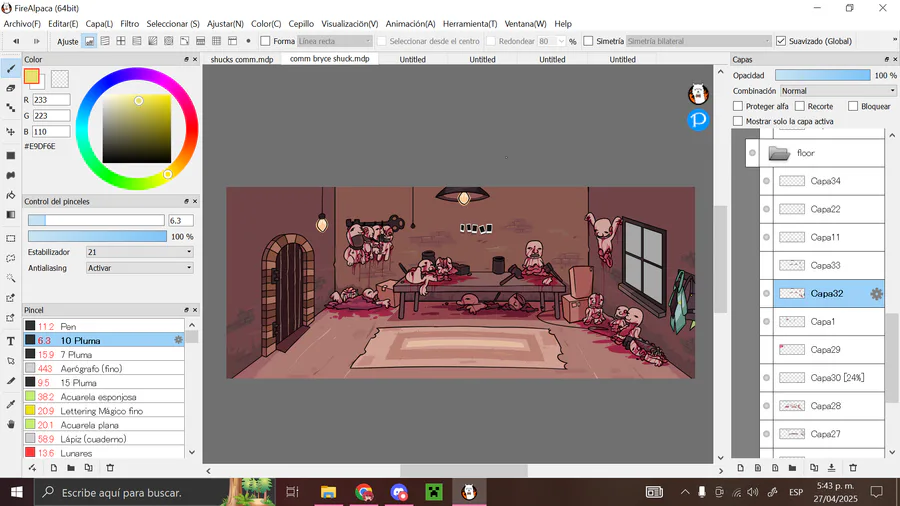Click the undo arrow in the toolbar
The width and height of the screenshot is (900, 506).
(16, 41)
